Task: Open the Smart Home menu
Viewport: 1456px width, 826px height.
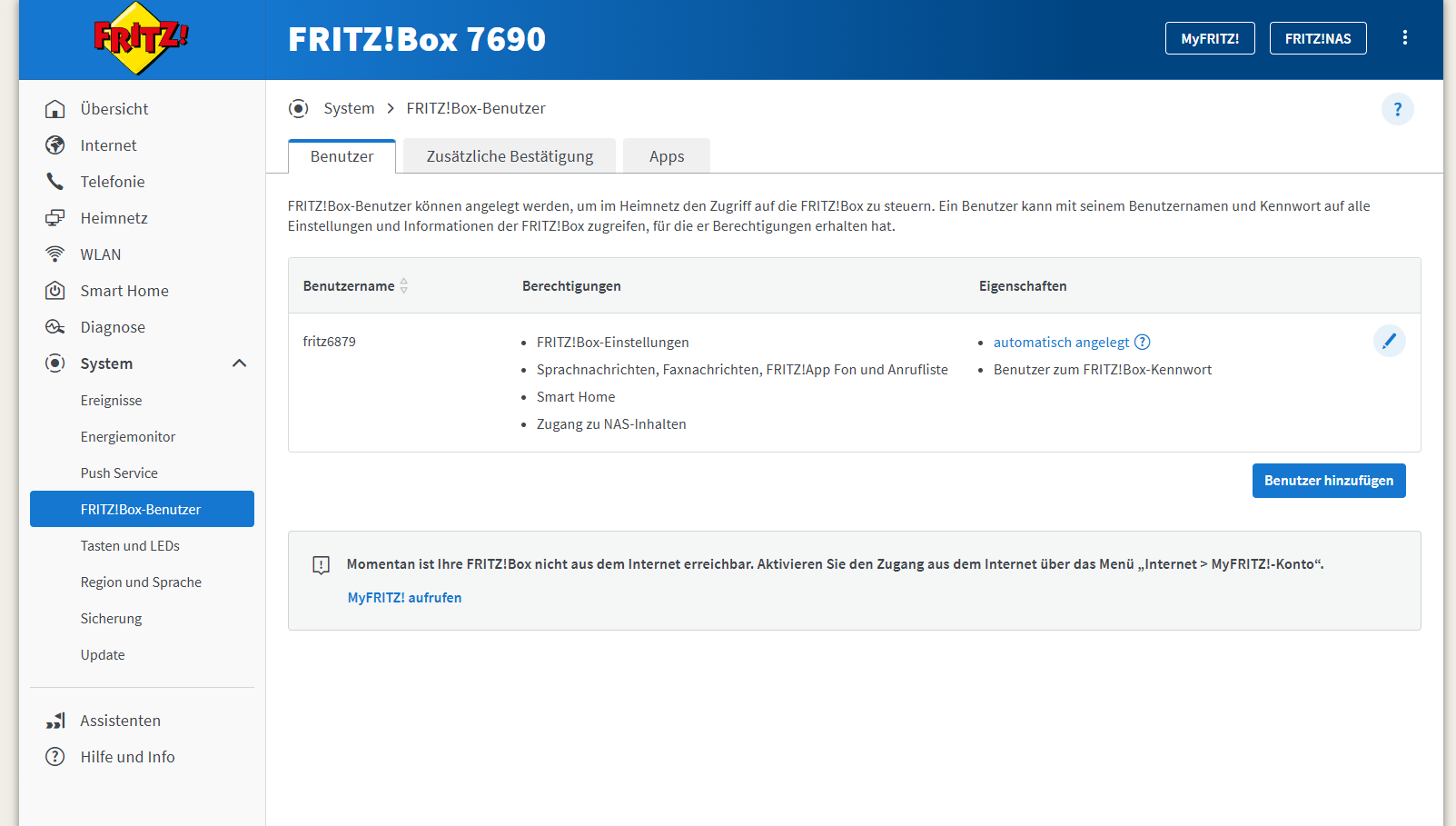Action: pos(124,291)
